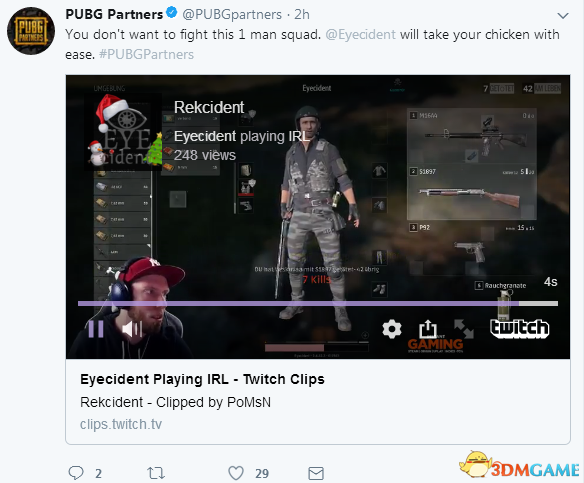Mute the clip volume speaker icon
The width and height of the screenshot is (584, 483).
click(132, 329)
